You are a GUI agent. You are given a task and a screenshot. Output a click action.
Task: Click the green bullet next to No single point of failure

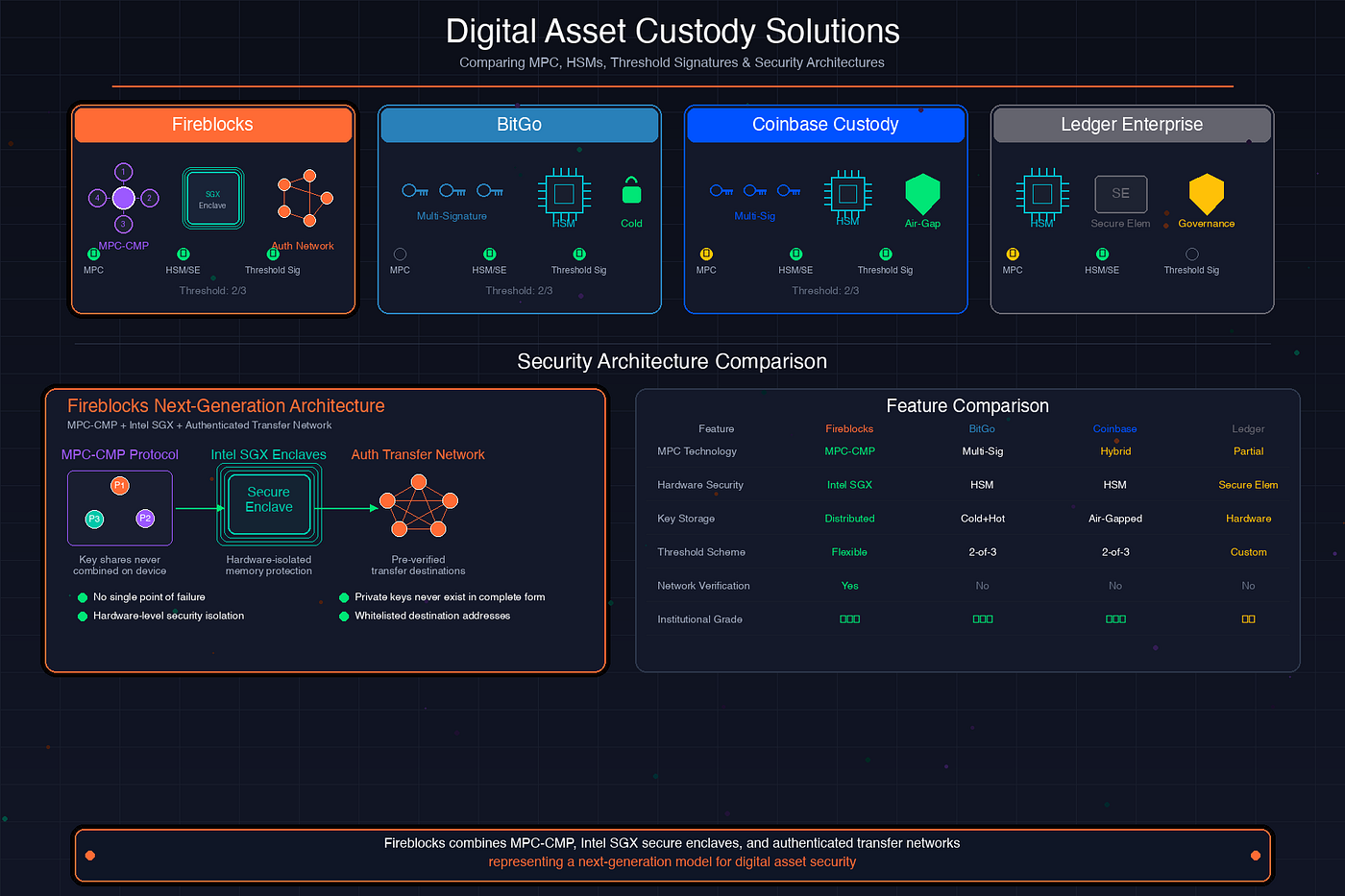[x=82, y=596]
